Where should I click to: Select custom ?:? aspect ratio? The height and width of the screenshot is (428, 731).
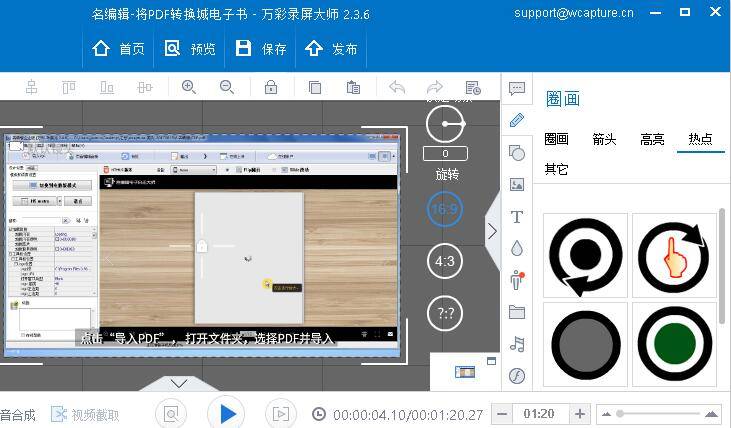click(445, 313)
